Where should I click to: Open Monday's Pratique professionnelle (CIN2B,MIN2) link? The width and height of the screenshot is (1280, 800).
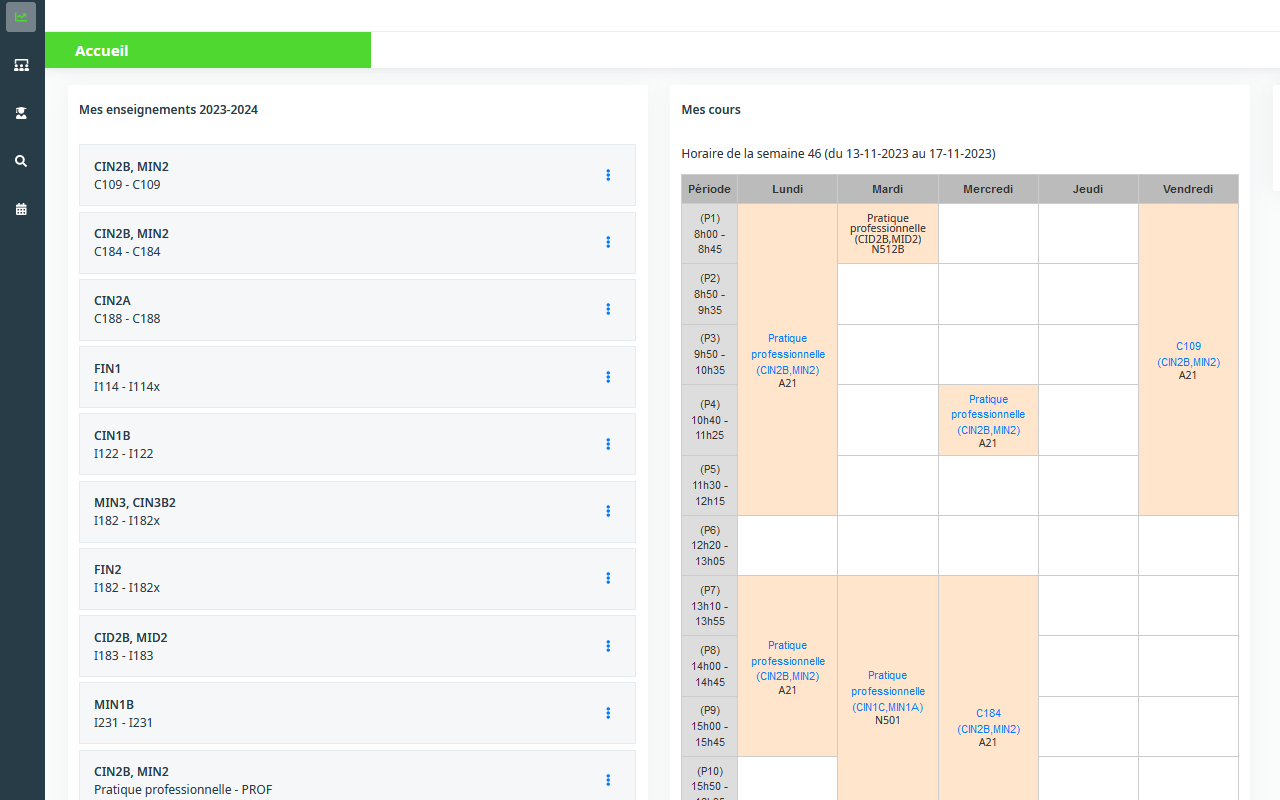[787, 354]
